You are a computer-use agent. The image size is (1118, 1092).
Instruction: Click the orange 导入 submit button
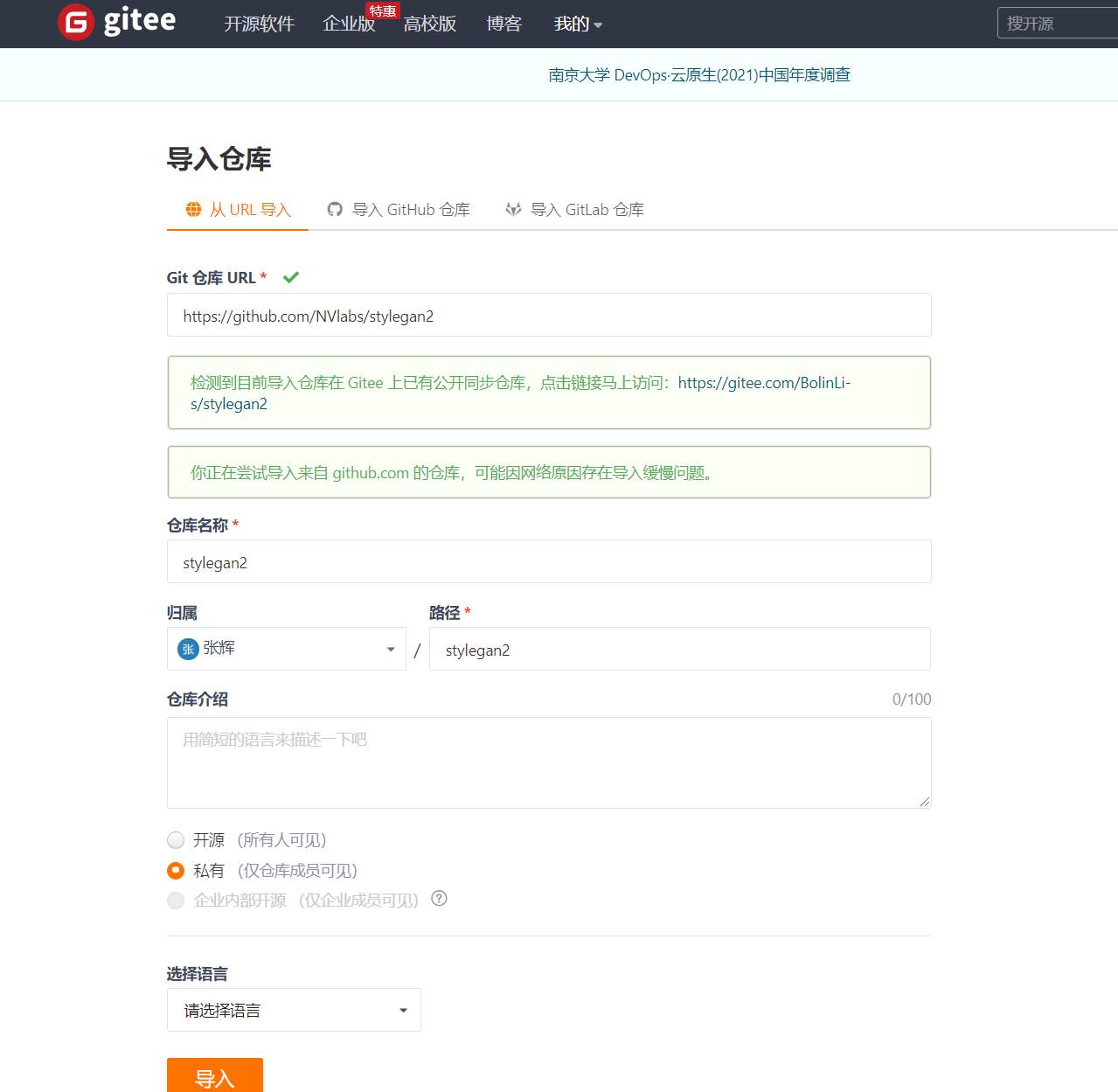point(215,1076)
